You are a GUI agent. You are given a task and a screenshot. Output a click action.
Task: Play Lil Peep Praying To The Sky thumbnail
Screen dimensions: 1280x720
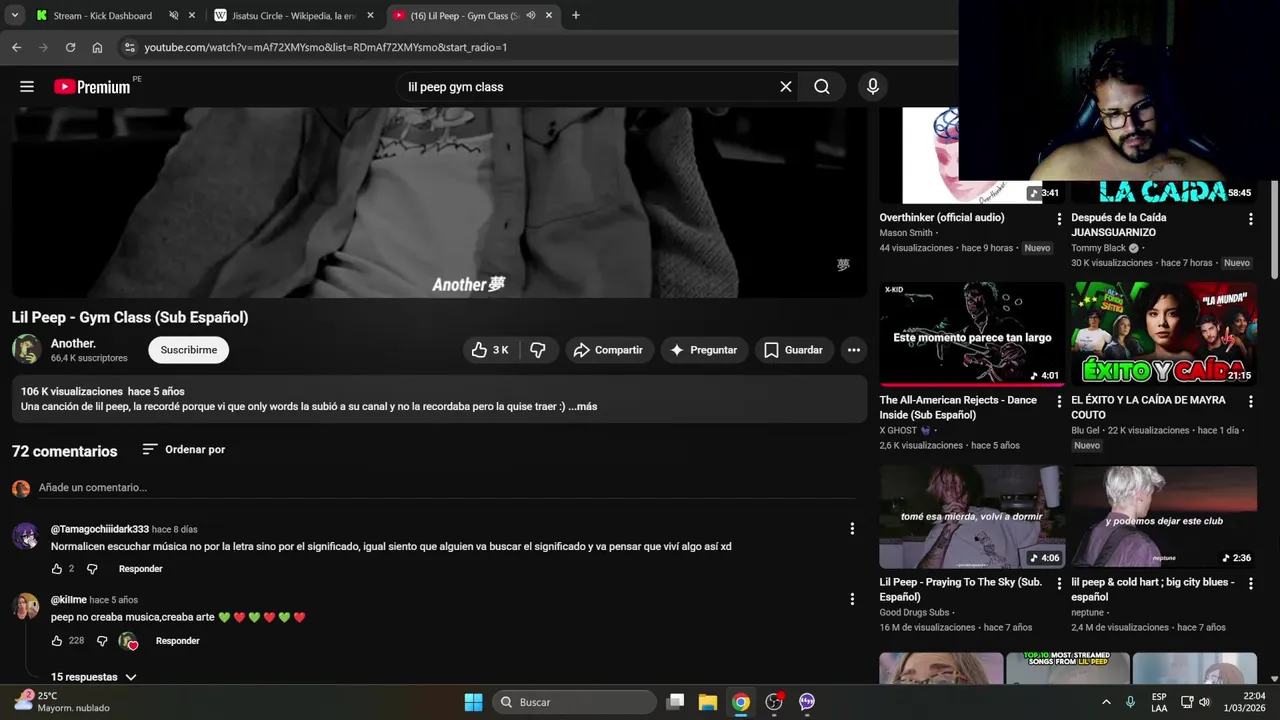pos(972,517)
